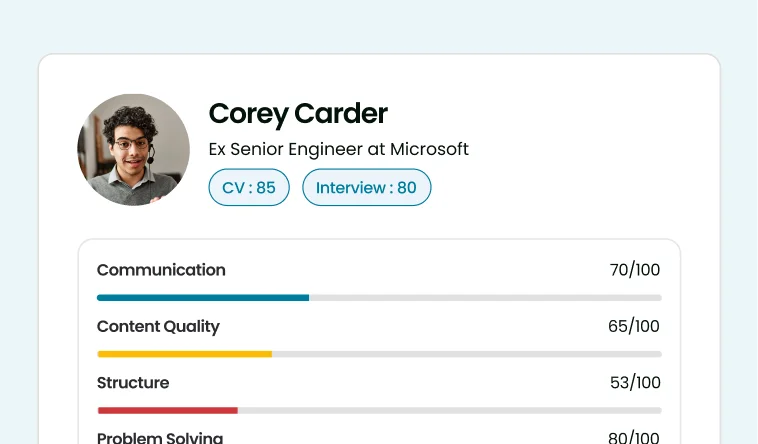Click the 80/100 Problem Solving score

634,437
